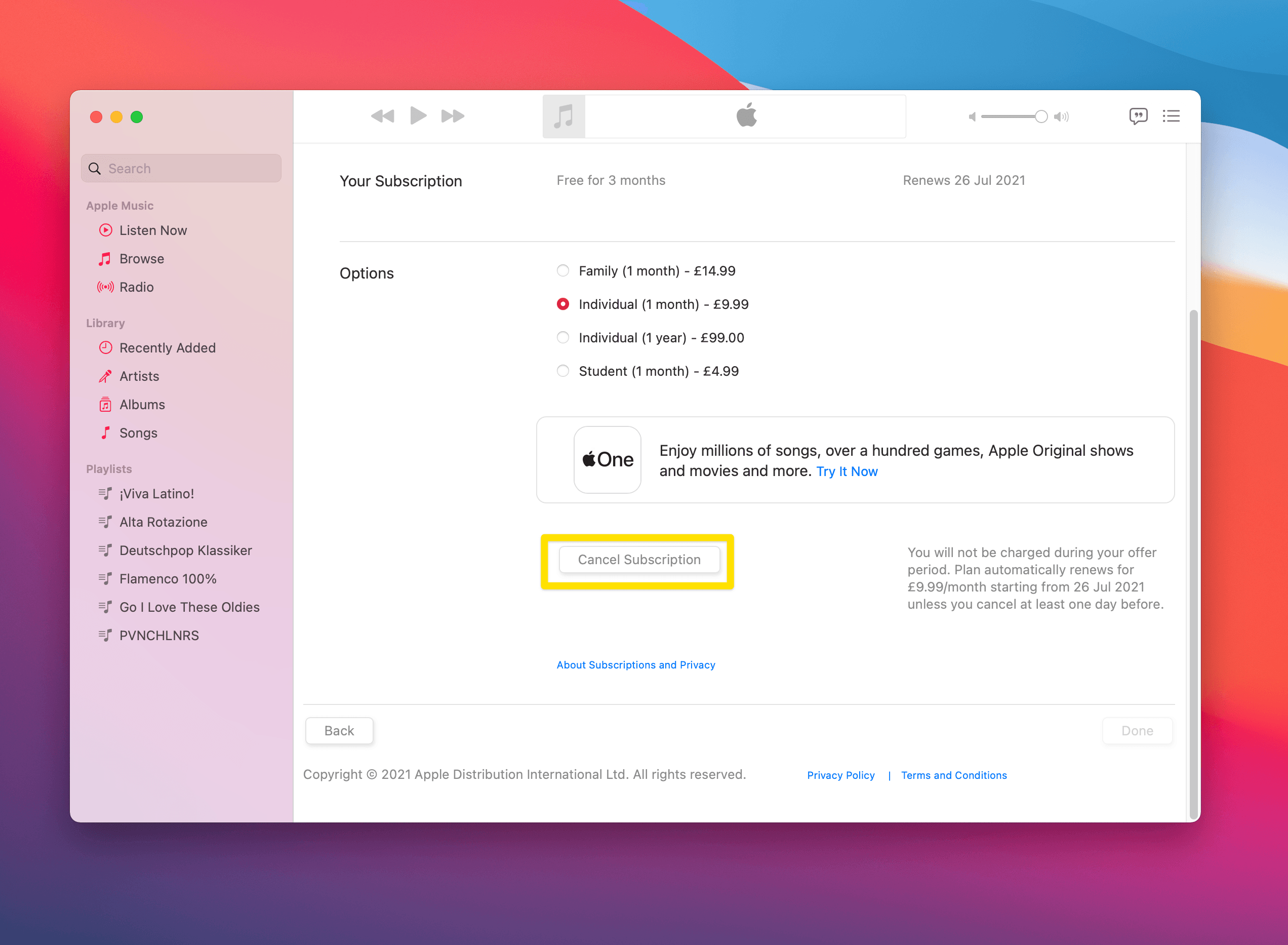
Task: Go back with the Back button
Action: pyautogui.click(x=339, y=731)
